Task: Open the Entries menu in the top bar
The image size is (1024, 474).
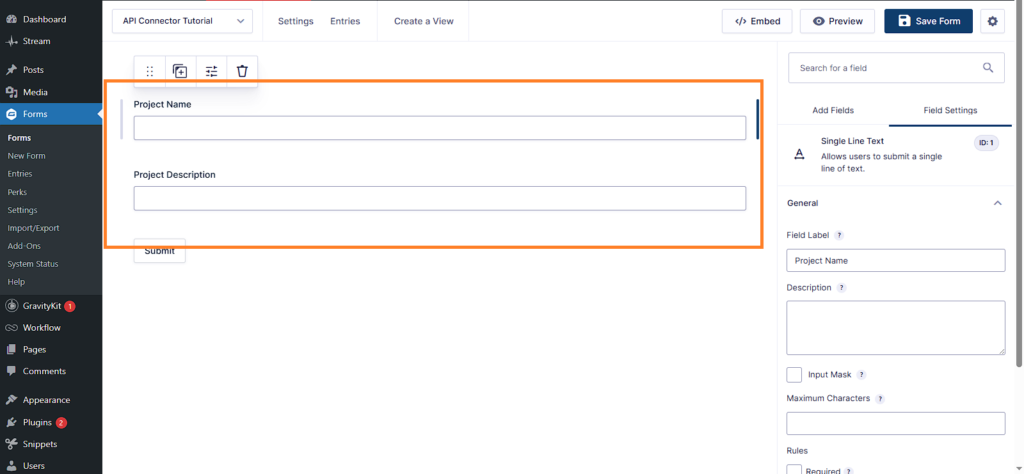Action: pos(345,21)
